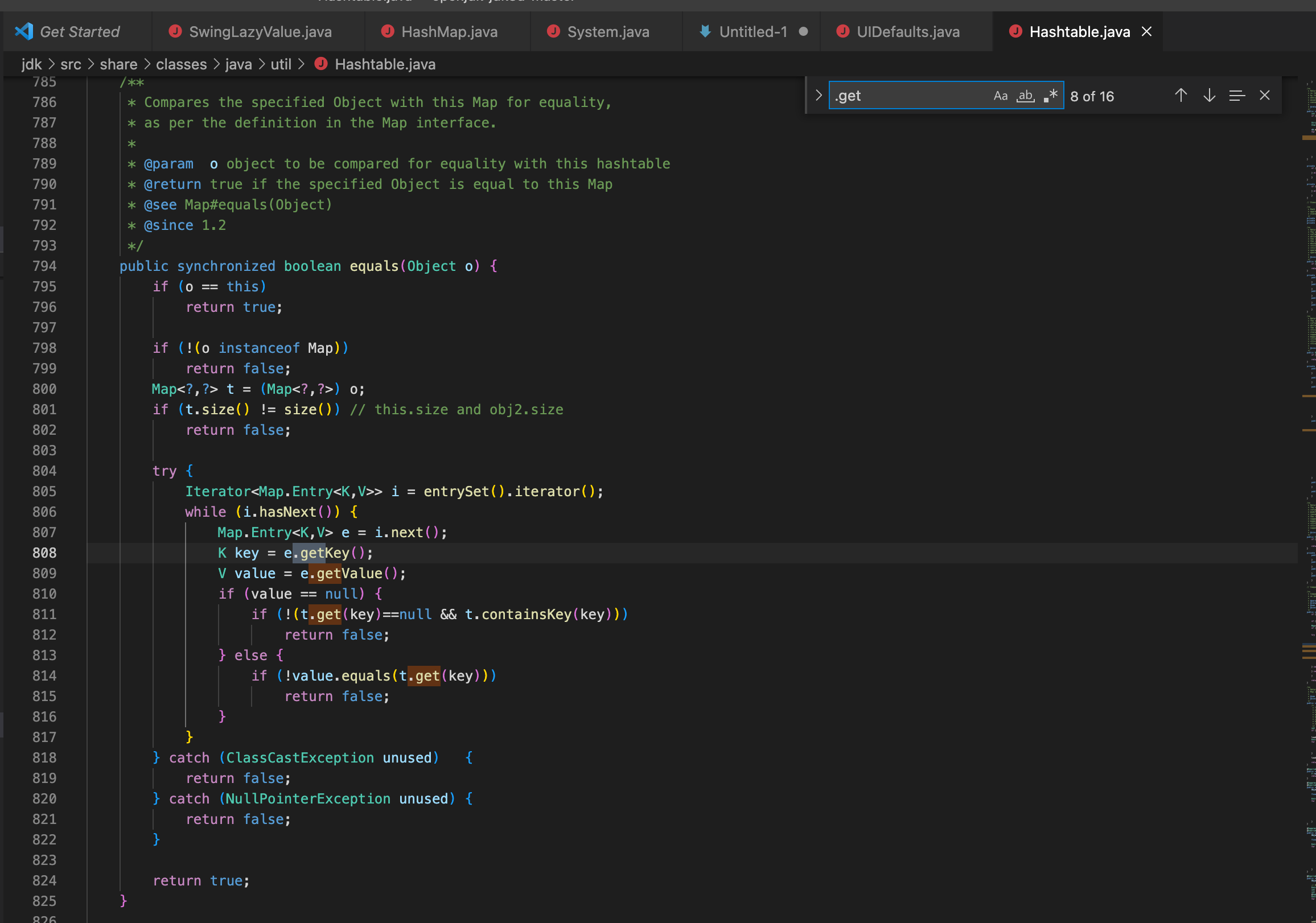This screenshot has height=923, width=1316.
Task: Open the util breadcrumb folder dropdown
Action: pos(281,64)
